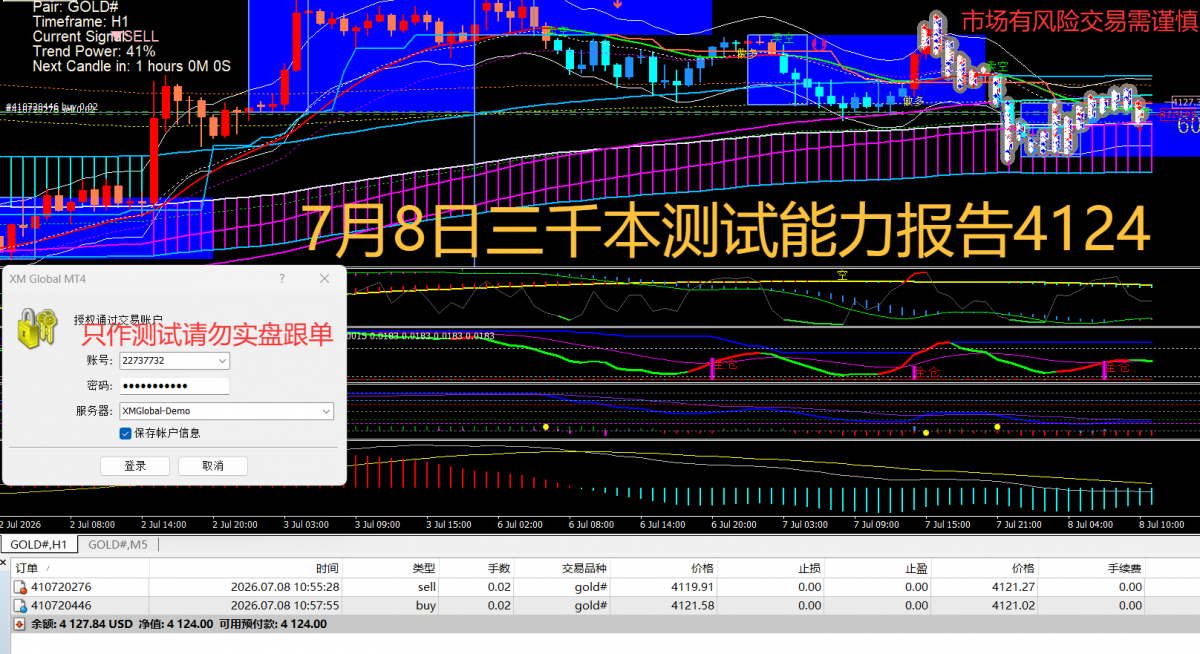Select order number 410720276
Screen dimensions: 1200x654
pos(61,587)
